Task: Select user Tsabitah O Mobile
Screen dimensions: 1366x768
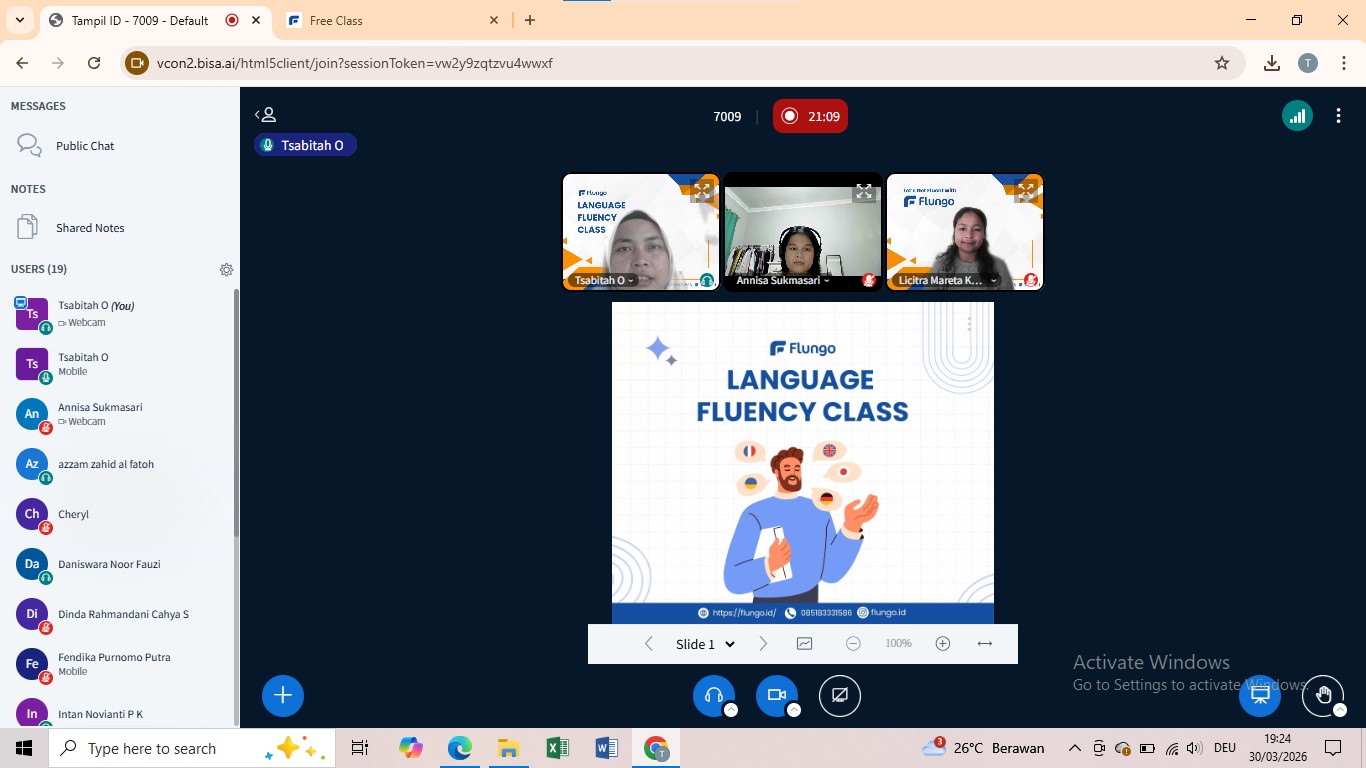Action: click(x=118, y=364)
